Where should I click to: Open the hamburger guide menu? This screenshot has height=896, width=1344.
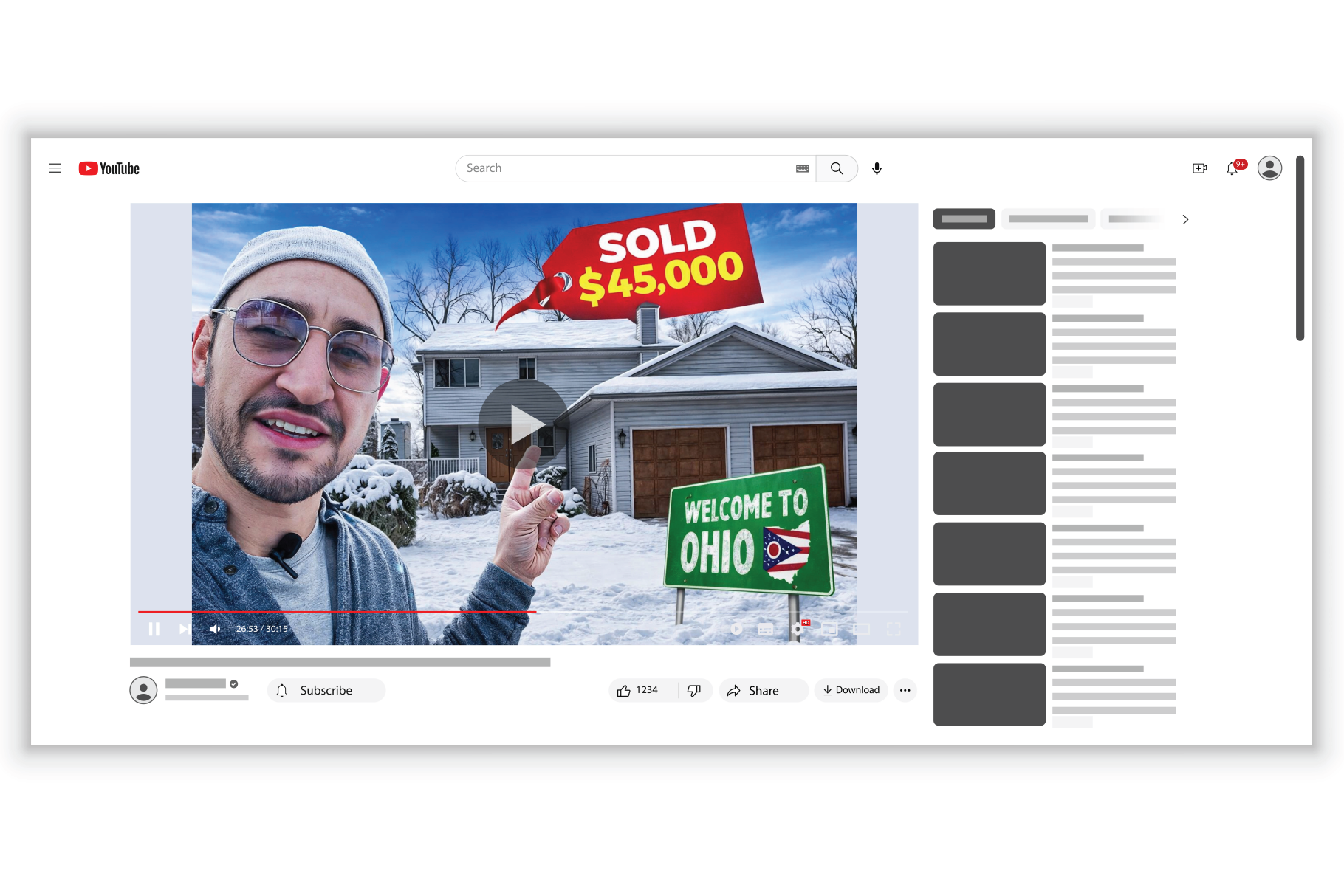(x=55, y=168)
